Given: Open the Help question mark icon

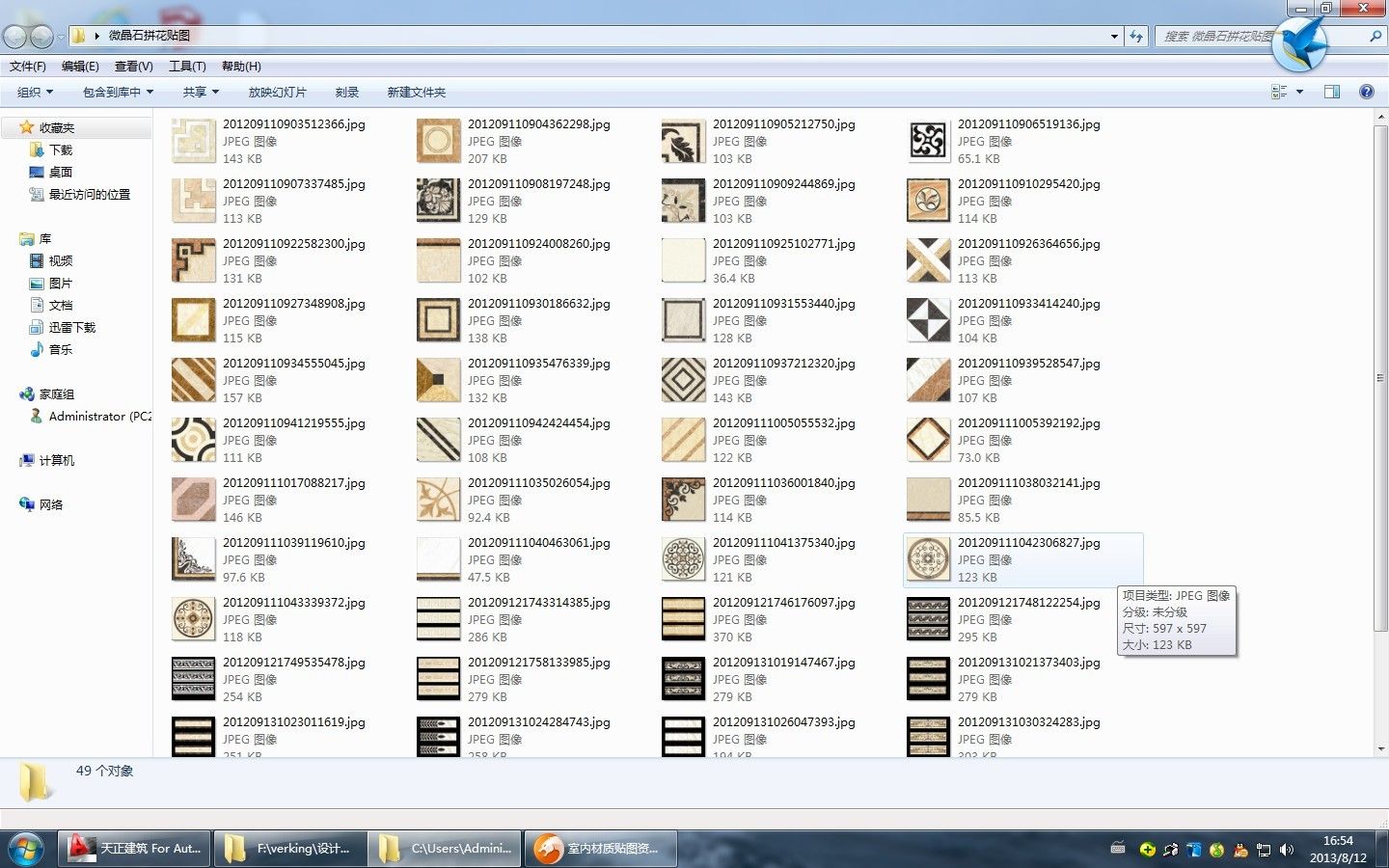Looking at the screenshot, I should tap(1366, 92).
